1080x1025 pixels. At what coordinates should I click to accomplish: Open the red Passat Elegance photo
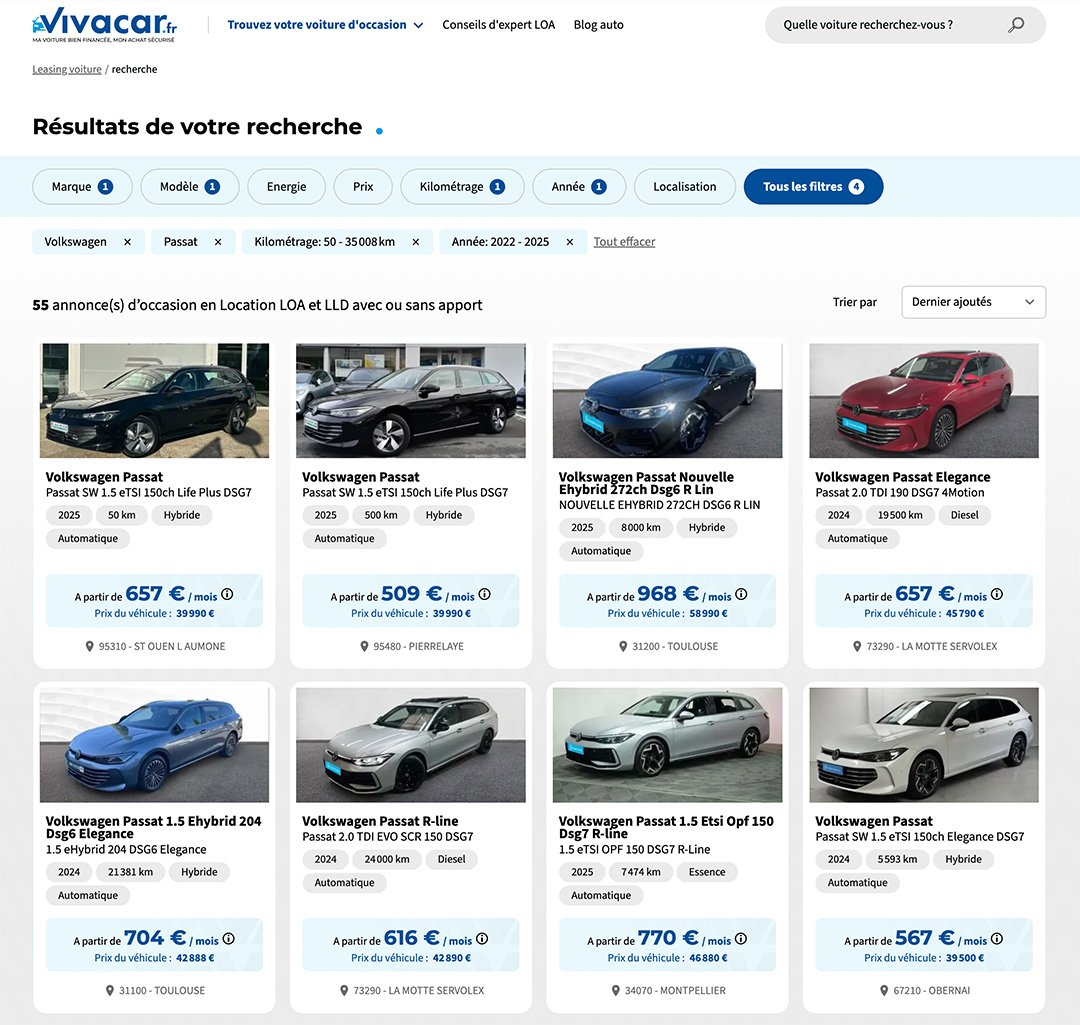923,400
